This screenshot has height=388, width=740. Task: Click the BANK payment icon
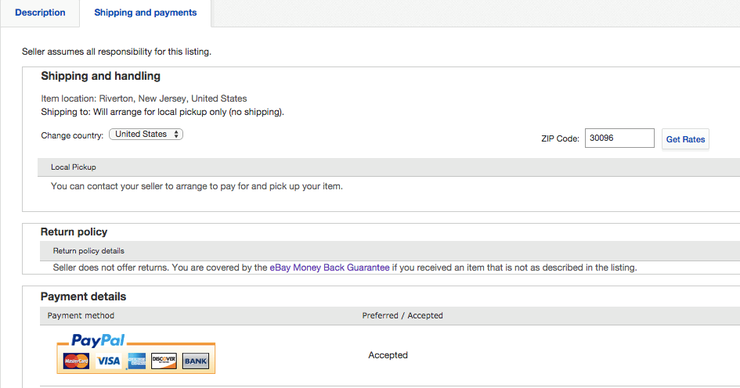click(195, 361)
